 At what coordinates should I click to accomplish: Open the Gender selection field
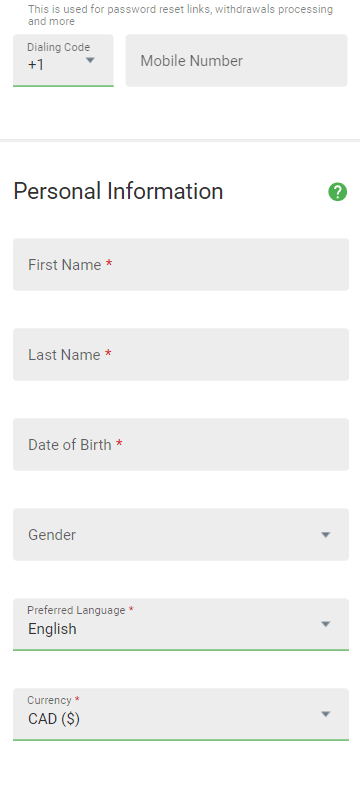point(181,535)
